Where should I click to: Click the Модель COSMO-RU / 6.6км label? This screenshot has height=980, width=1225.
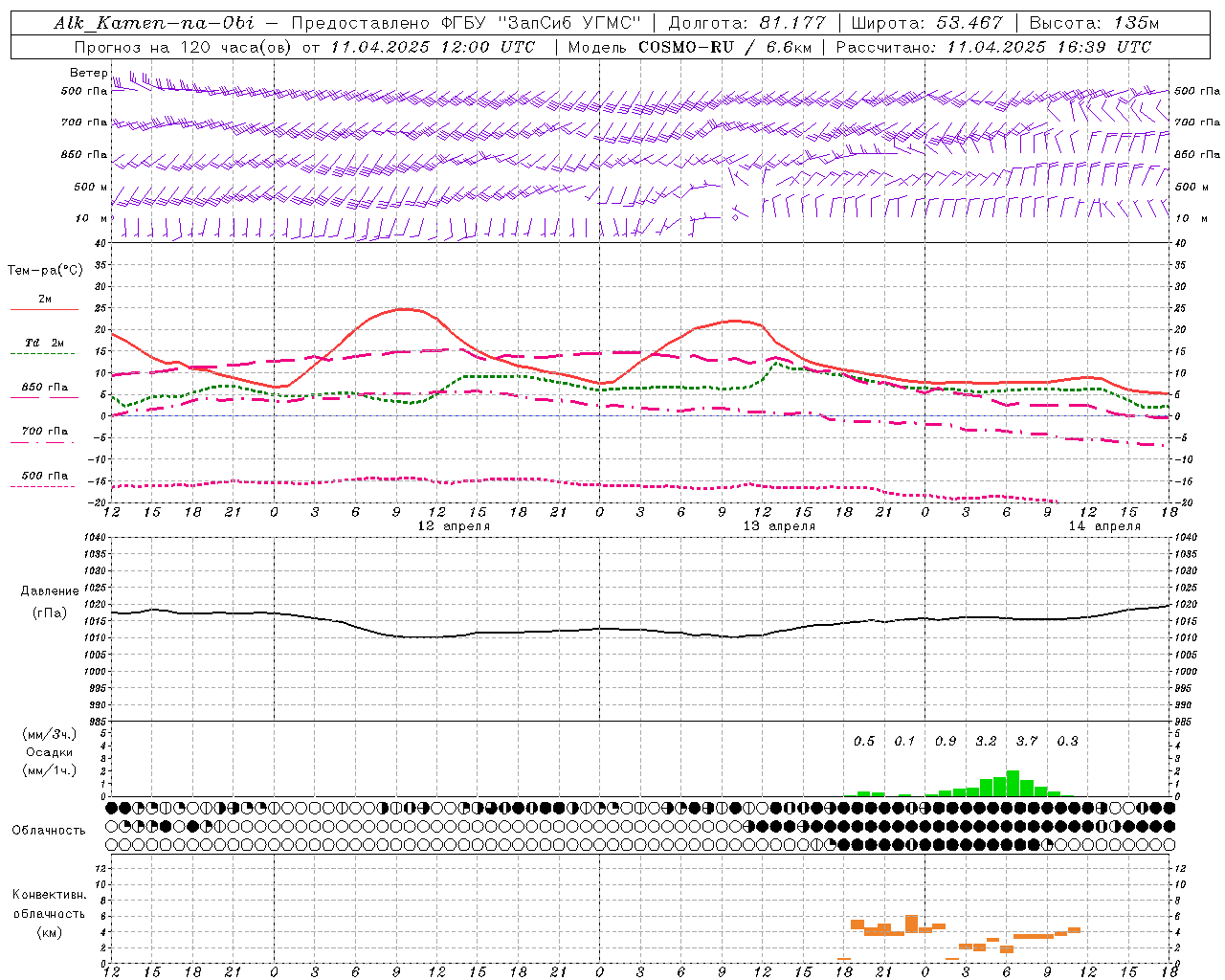(689, 47)
